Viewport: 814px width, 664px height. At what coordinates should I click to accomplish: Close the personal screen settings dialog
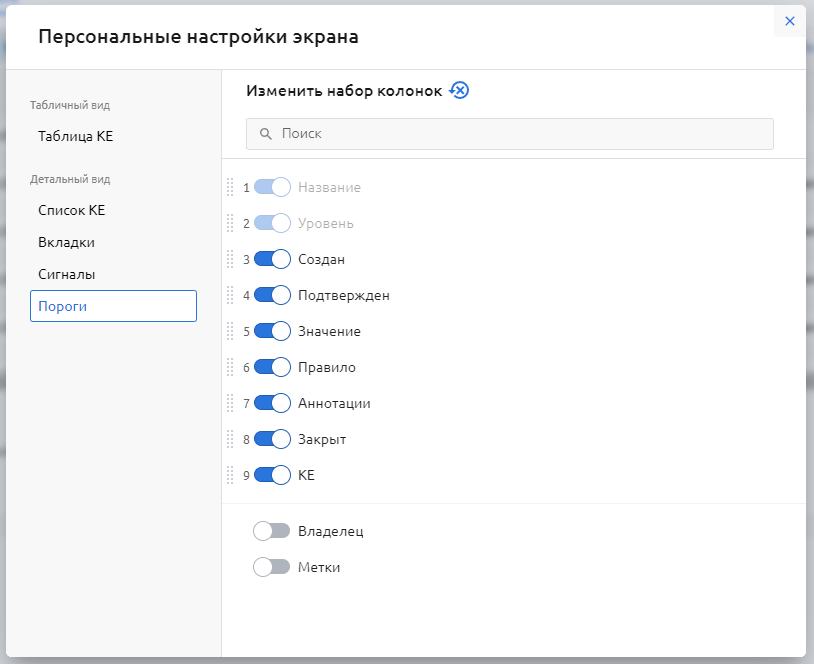[x=789, y=21]
